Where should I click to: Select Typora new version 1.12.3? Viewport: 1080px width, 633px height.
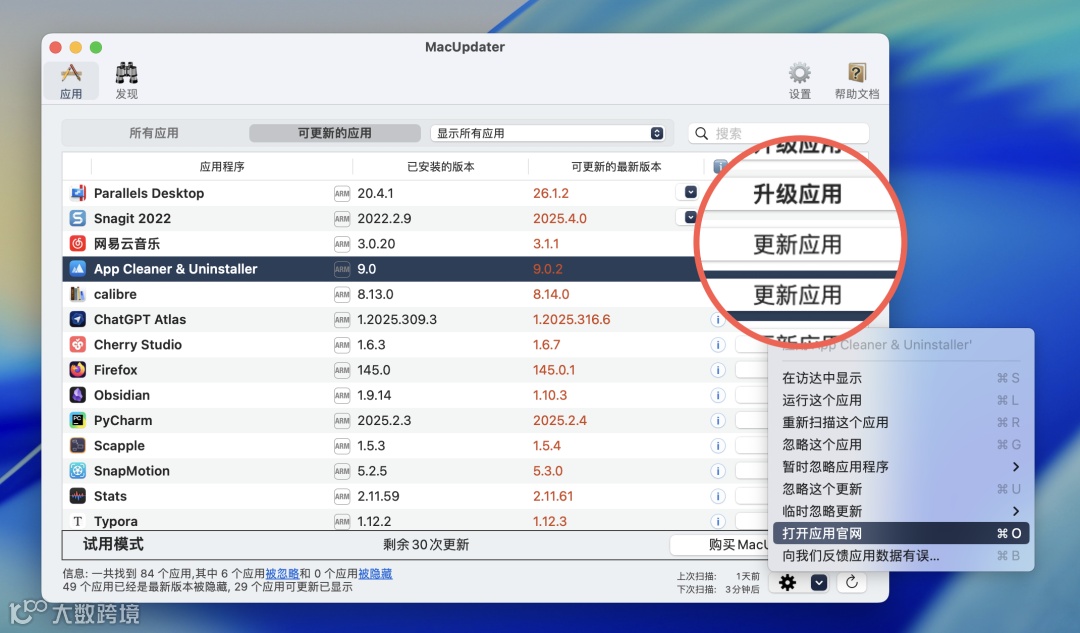point(550,521)
